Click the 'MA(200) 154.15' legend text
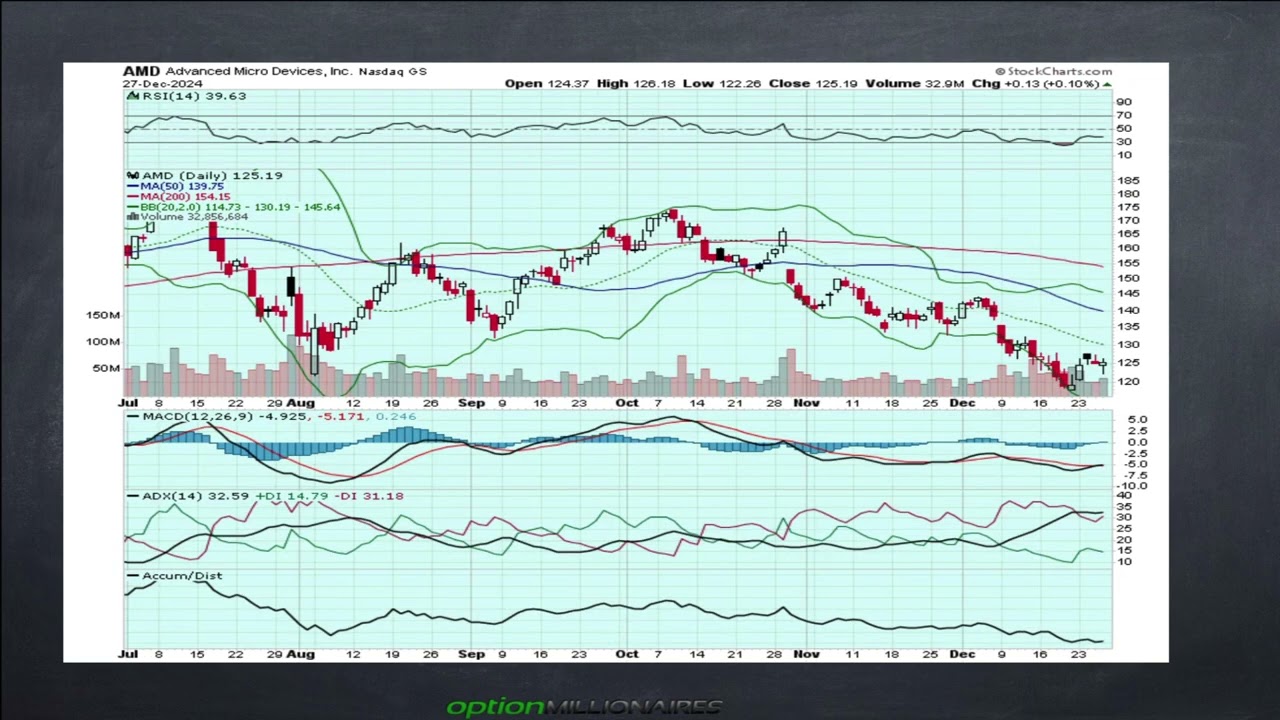Image resolution: width=1280 pixels, height=720 pixels. 185,197
